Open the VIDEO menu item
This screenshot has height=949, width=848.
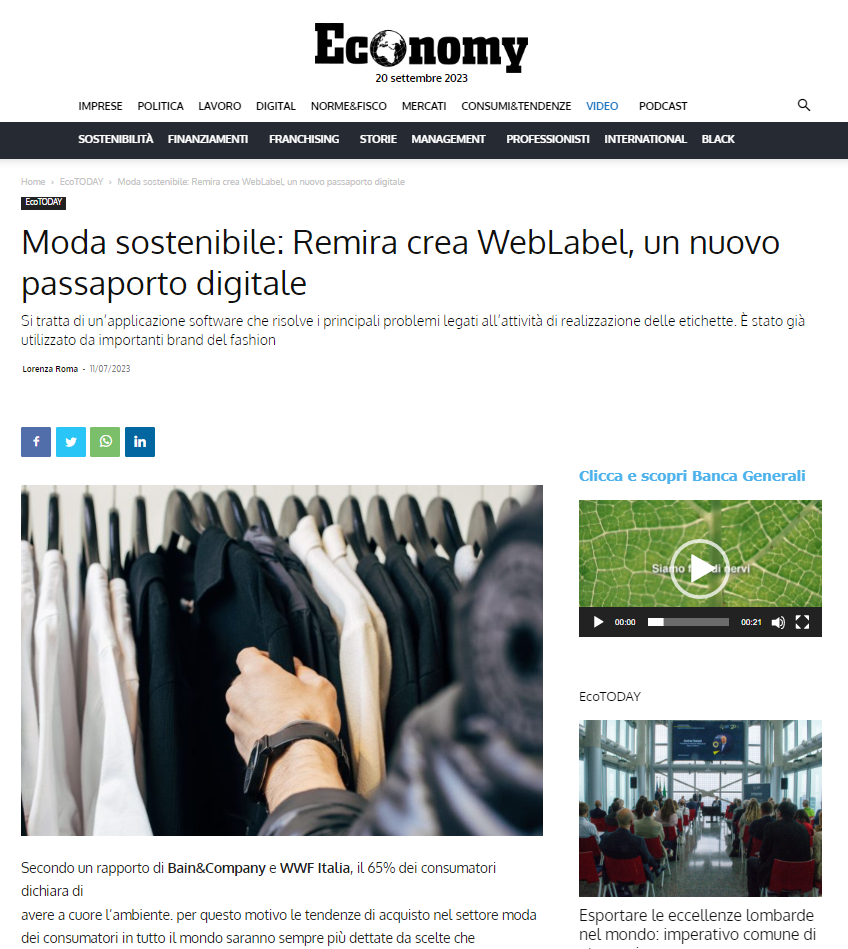602,106
